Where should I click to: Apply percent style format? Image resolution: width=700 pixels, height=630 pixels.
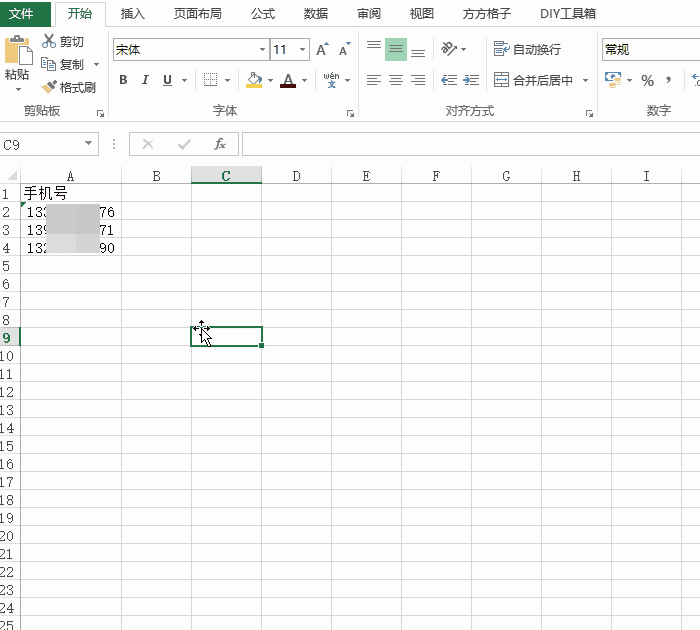pyautogui.click(x=647, y=80)
